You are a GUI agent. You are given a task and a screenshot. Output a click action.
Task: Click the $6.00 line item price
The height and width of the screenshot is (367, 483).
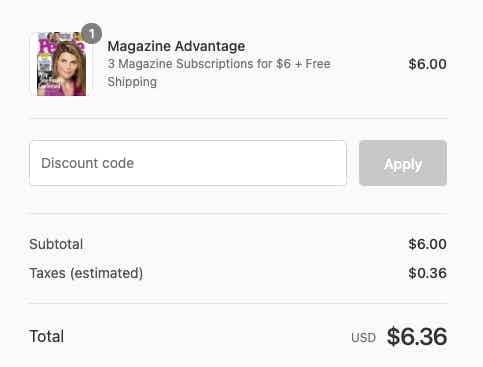pos(427,64)
